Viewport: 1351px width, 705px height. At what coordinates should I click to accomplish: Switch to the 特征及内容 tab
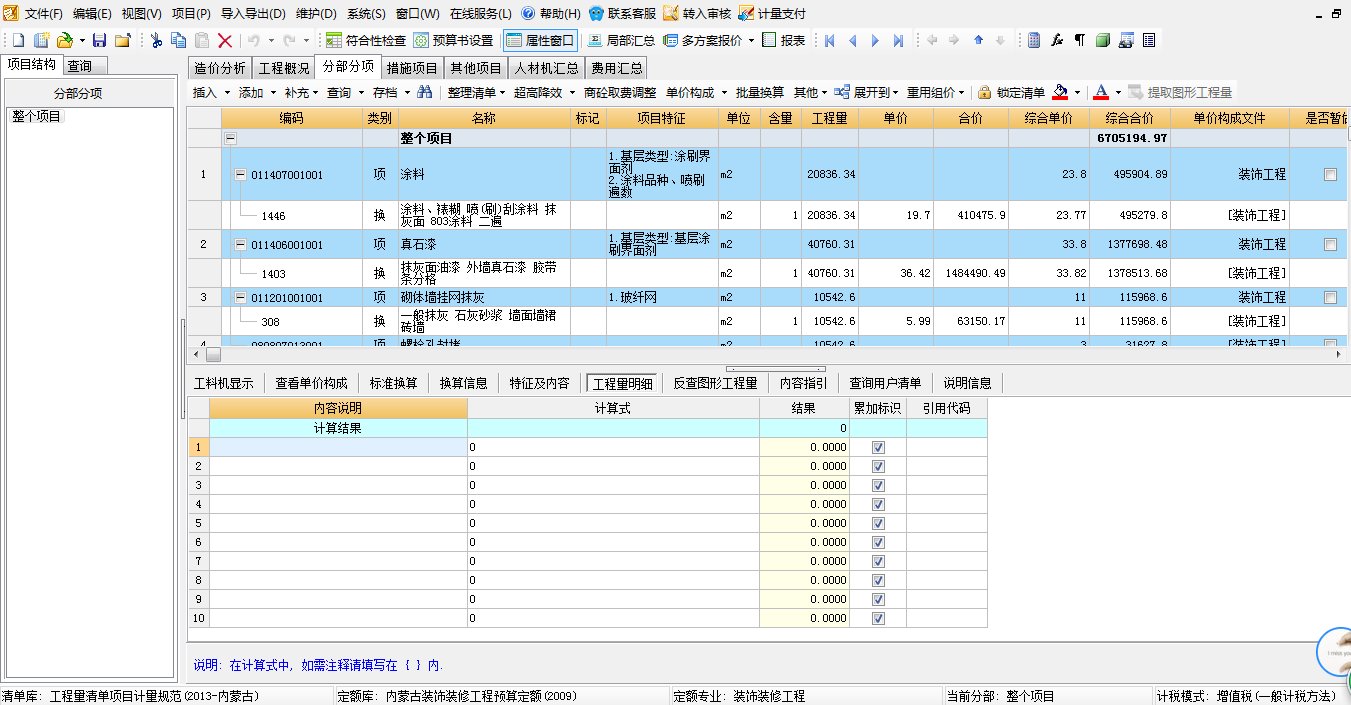[539, 383]
